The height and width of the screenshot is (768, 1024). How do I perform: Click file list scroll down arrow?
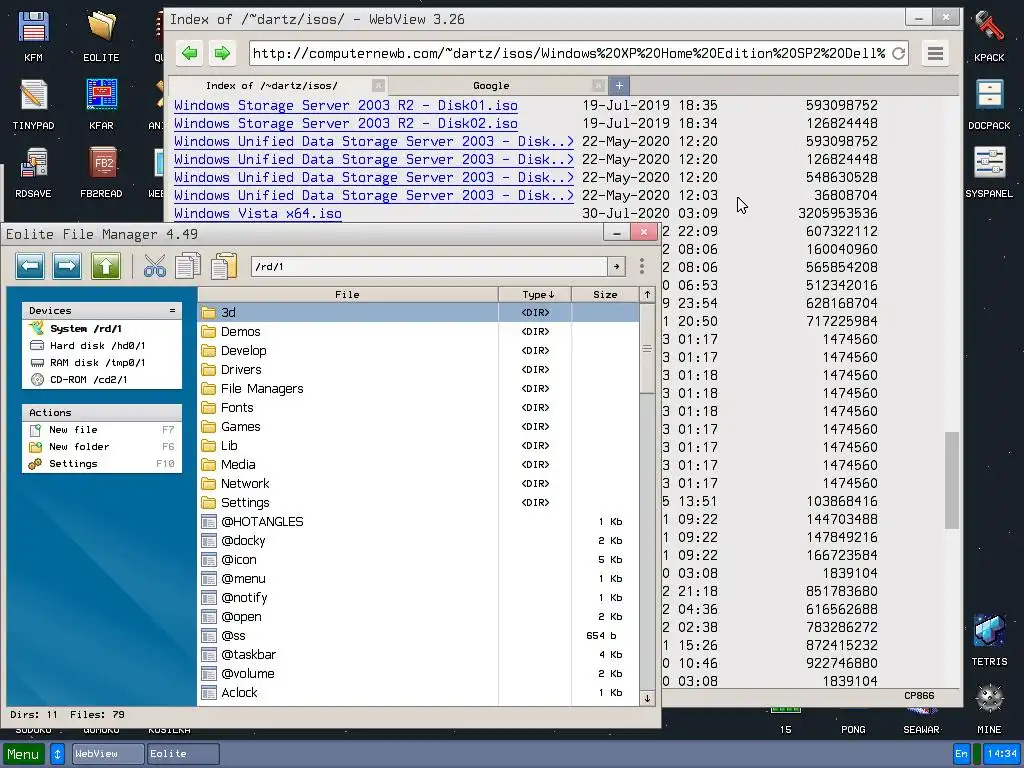pos(647,698)
